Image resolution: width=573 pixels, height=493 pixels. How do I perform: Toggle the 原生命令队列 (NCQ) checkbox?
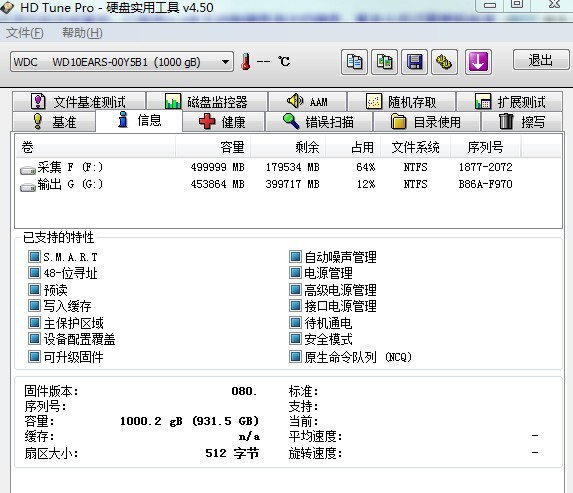[295, 356]
